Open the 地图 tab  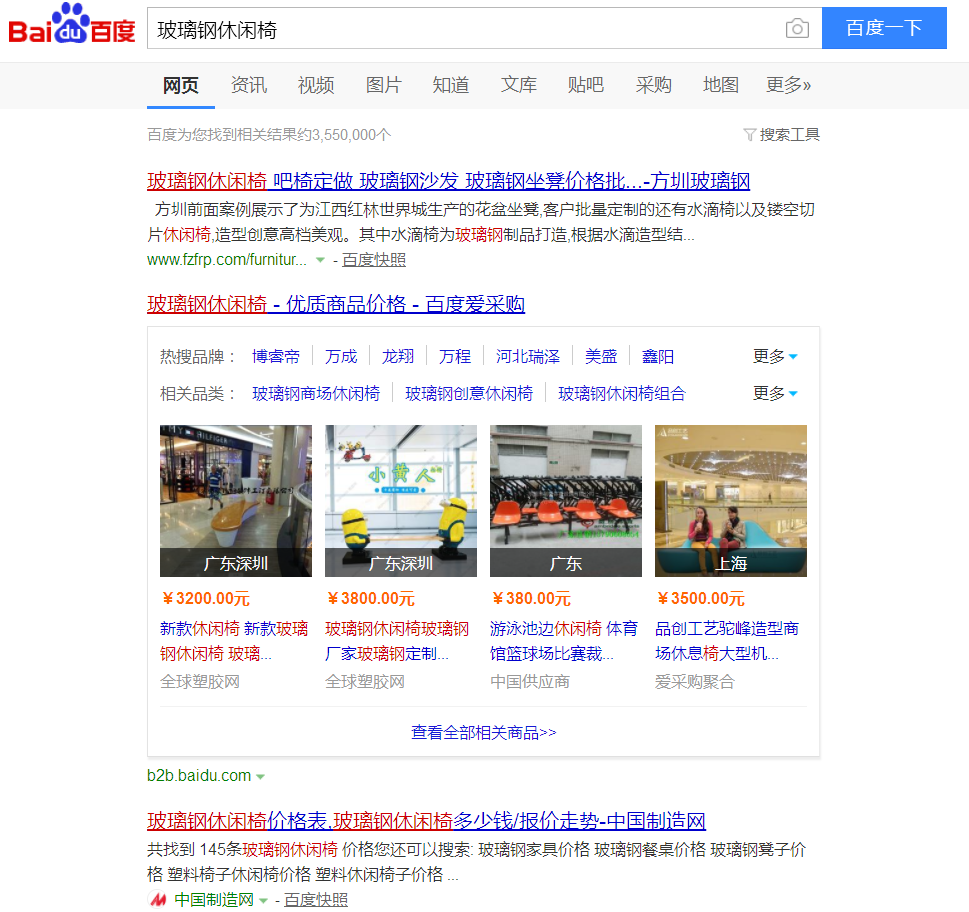pos(721,85)
